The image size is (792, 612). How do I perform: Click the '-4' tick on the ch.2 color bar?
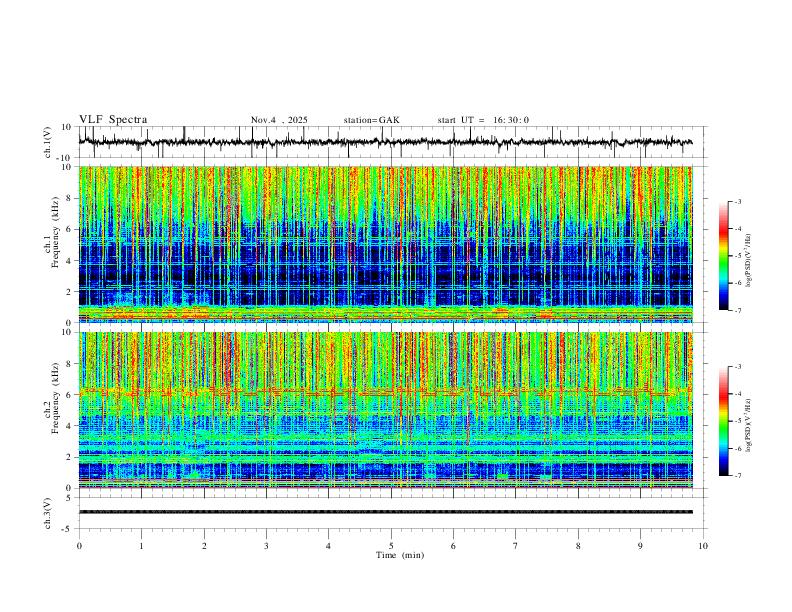click(x=737, y=394)
